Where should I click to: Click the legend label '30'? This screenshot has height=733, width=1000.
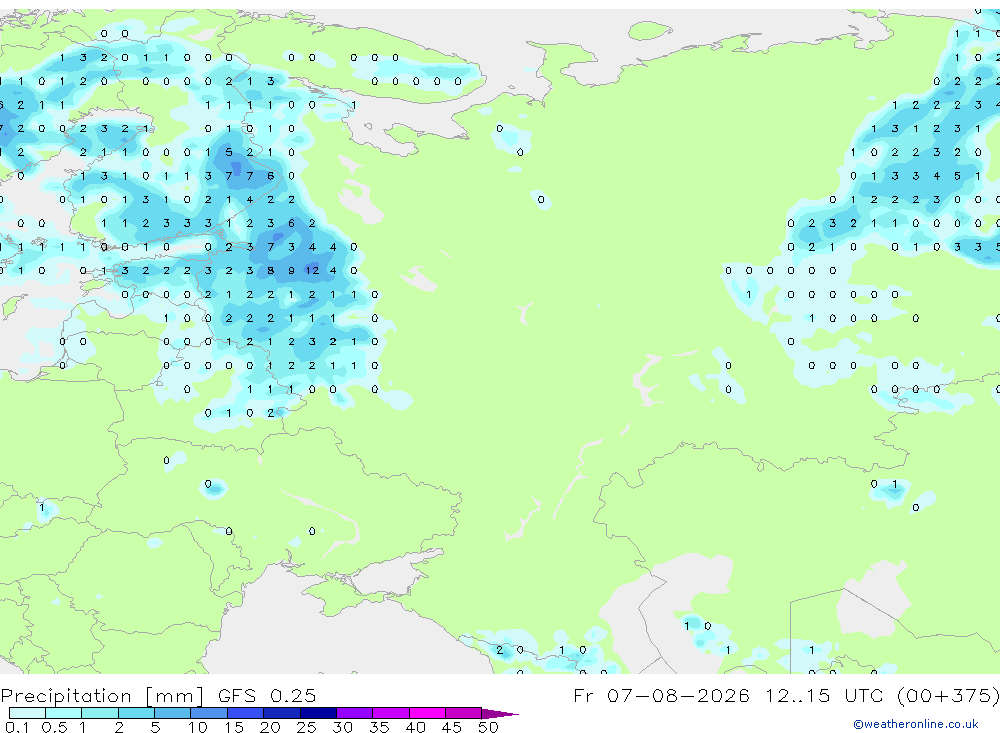click(x=342, y=727)
